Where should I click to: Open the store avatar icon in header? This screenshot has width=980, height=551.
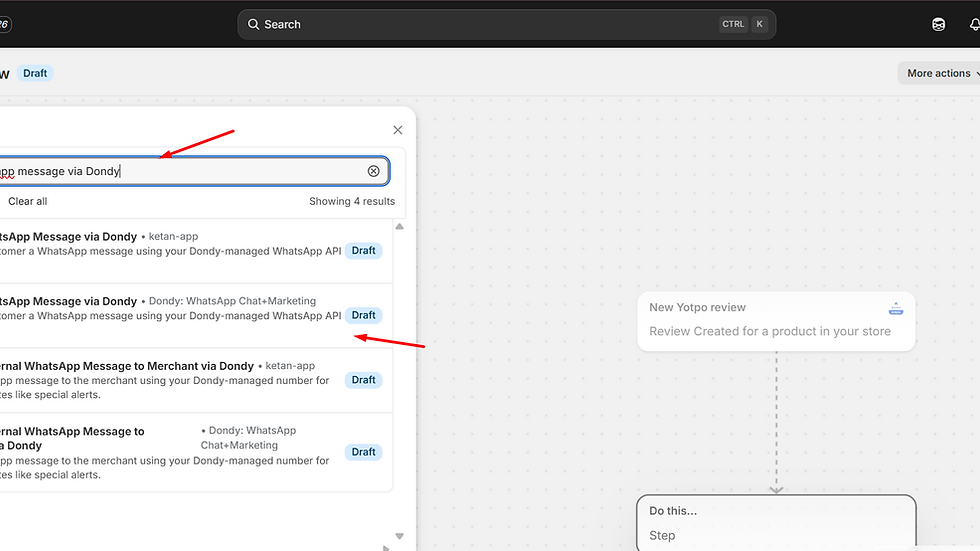pyautogui.click(x=938, y=24)
